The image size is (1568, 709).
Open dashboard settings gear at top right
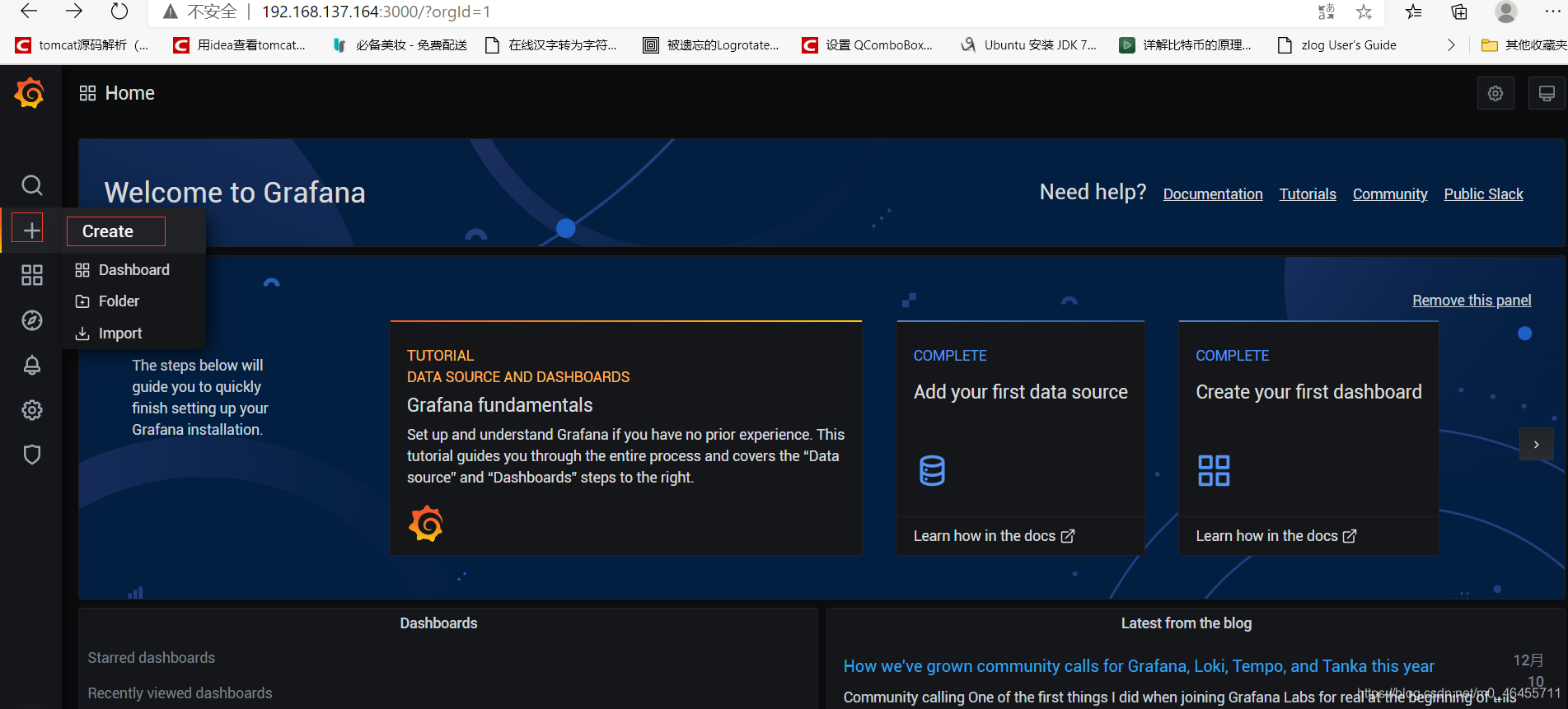pyautogui.click(x=1495, y=93)
